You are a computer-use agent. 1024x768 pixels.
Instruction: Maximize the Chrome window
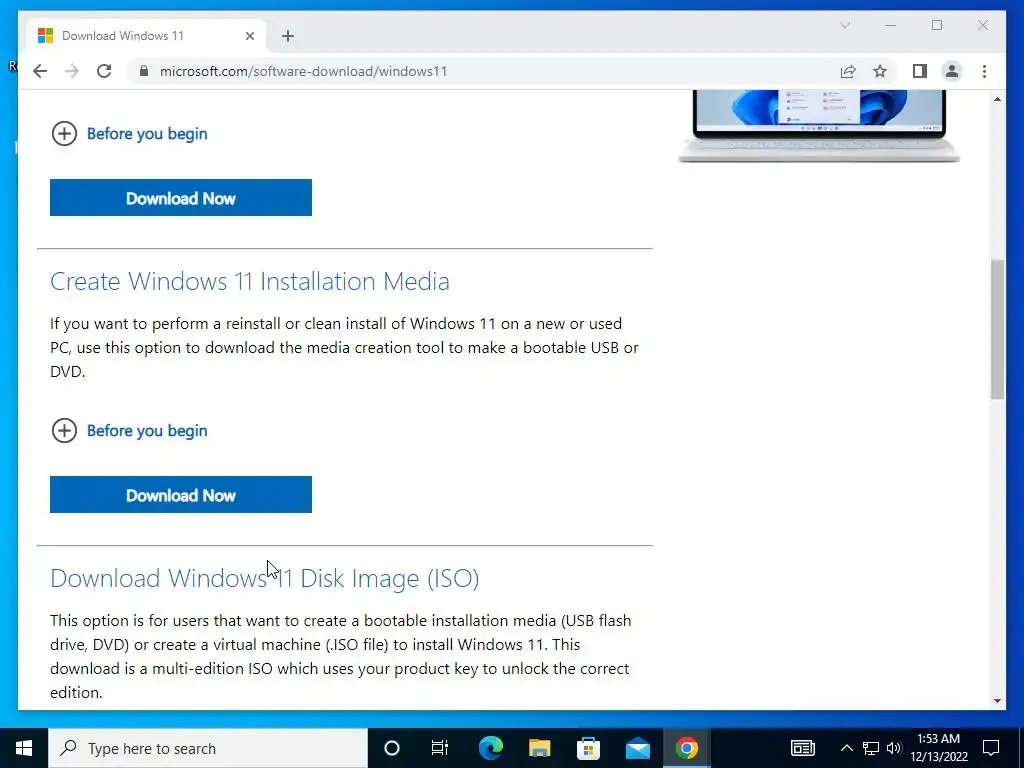pos(936,25)
